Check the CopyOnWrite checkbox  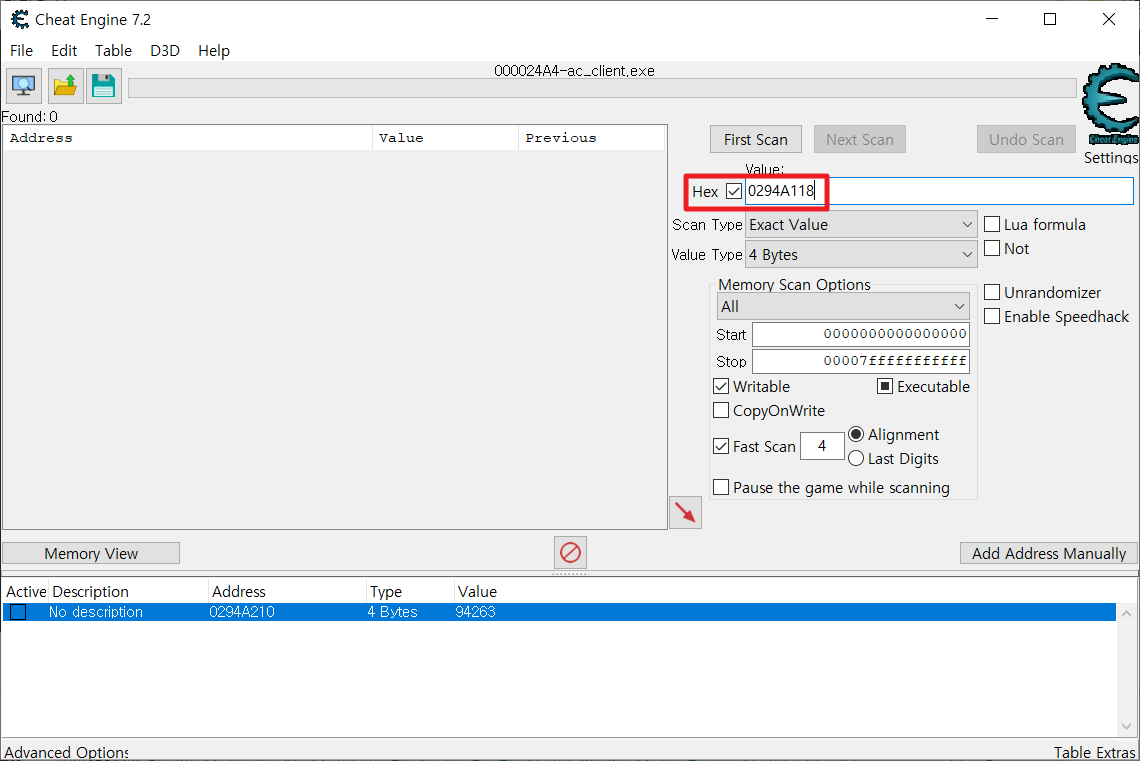[720, 410]
